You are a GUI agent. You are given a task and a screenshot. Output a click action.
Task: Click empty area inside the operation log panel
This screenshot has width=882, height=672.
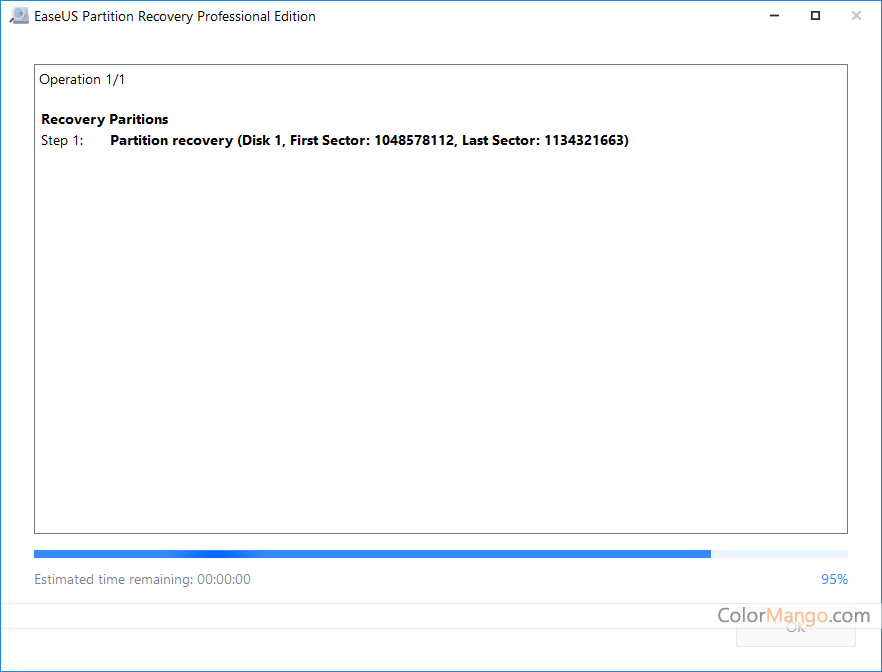pos(440,340)
